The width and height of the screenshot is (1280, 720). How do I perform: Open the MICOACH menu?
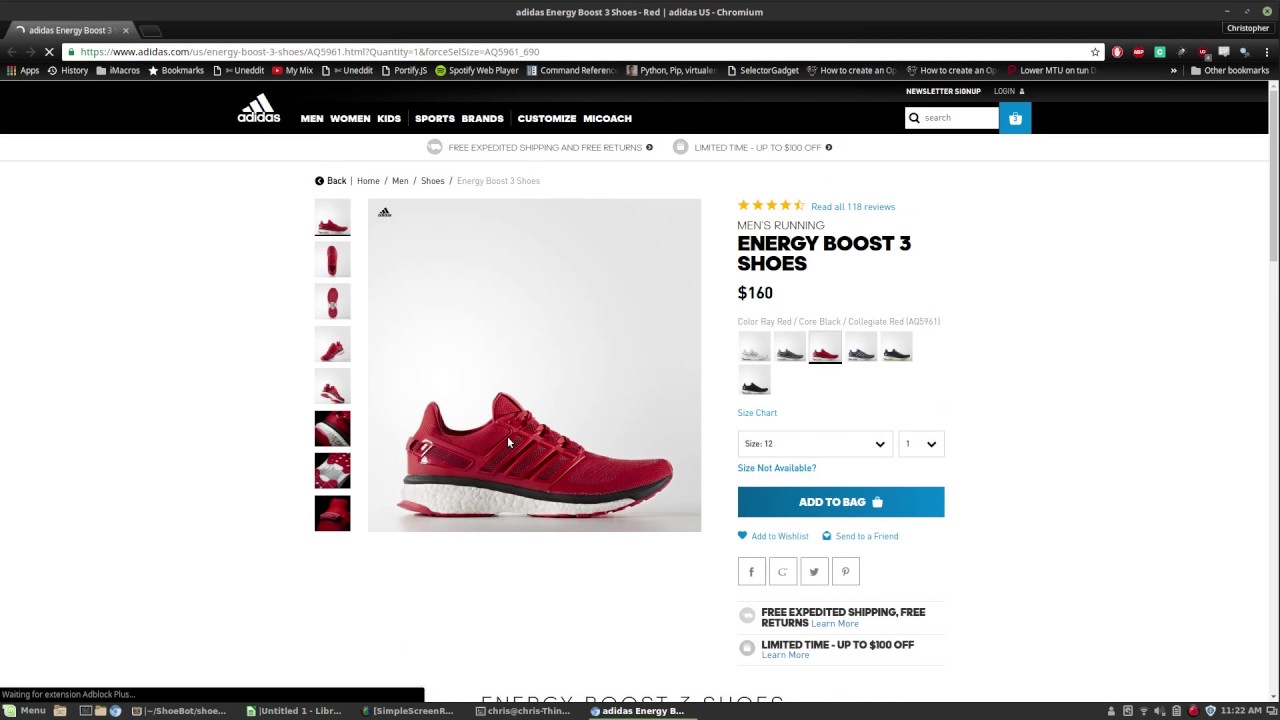click(x=607, y=118)
